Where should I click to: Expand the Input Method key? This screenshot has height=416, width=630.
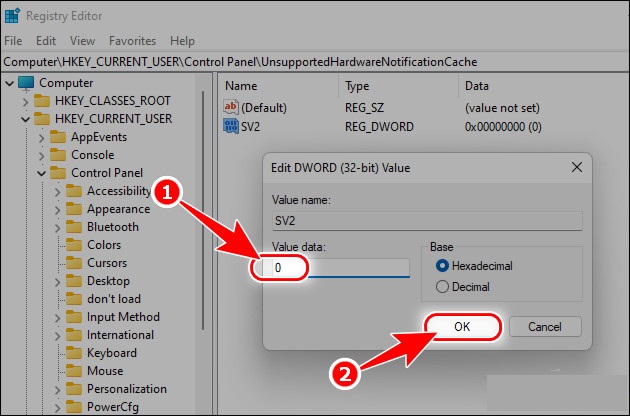57,318
